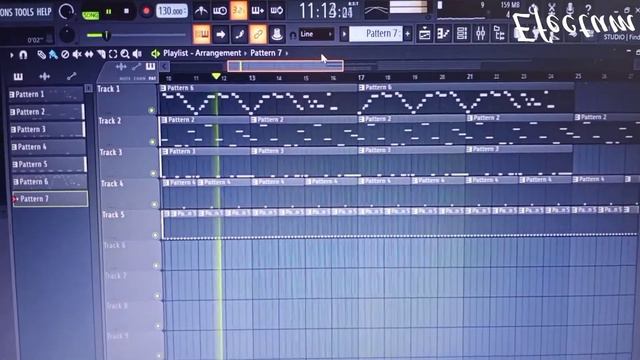Stop playback with the stop button
640x360 pixels.
coord(126,11)
